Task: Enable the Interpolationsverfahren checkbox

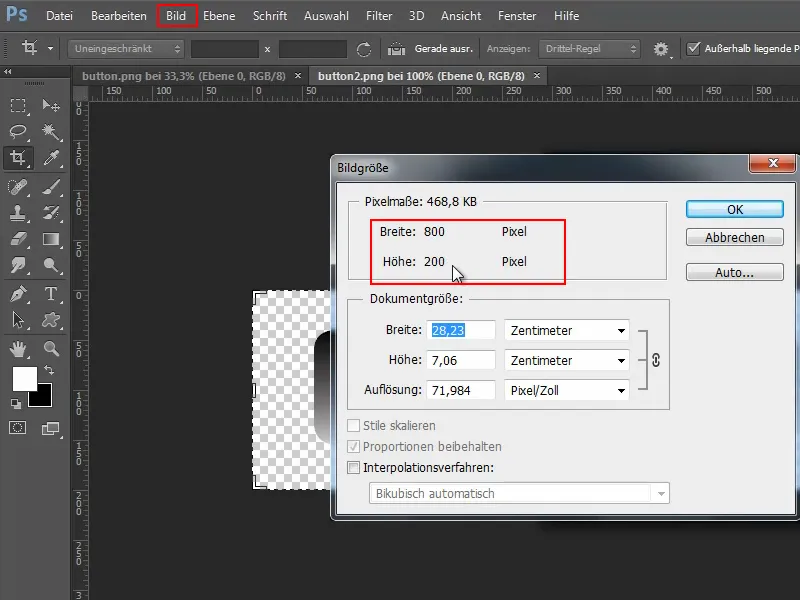Action: tap(354, 466)
